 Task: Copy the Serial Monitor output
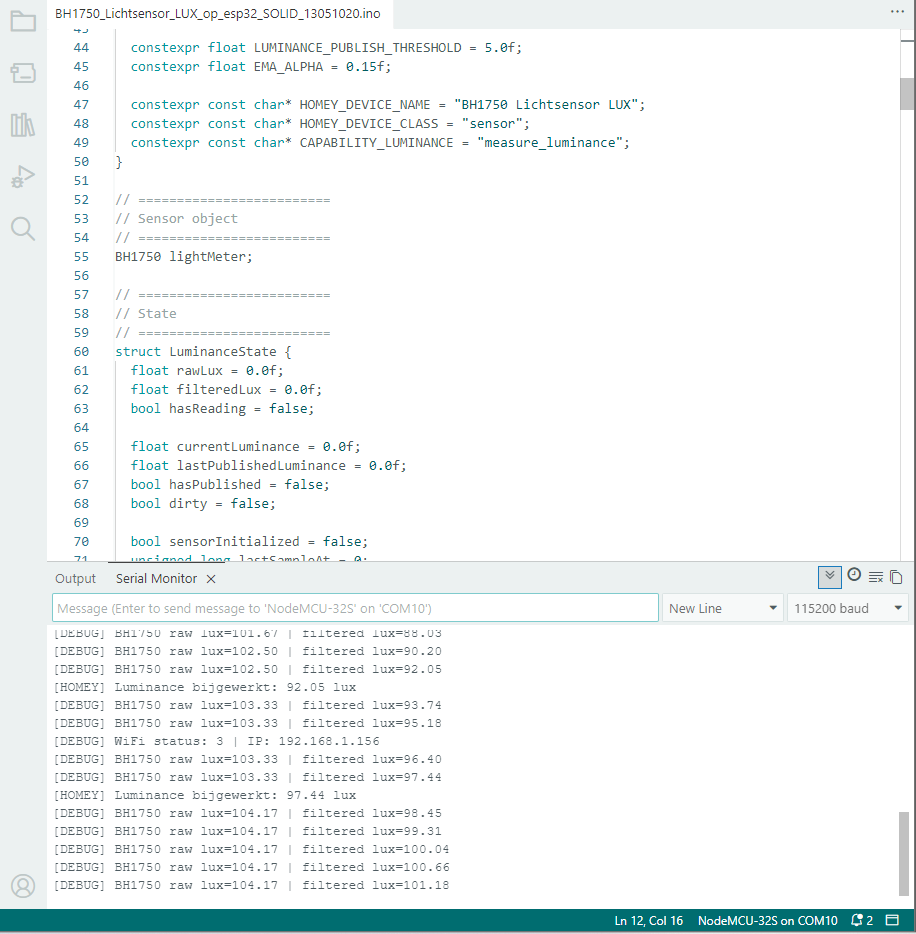point(896,577)
